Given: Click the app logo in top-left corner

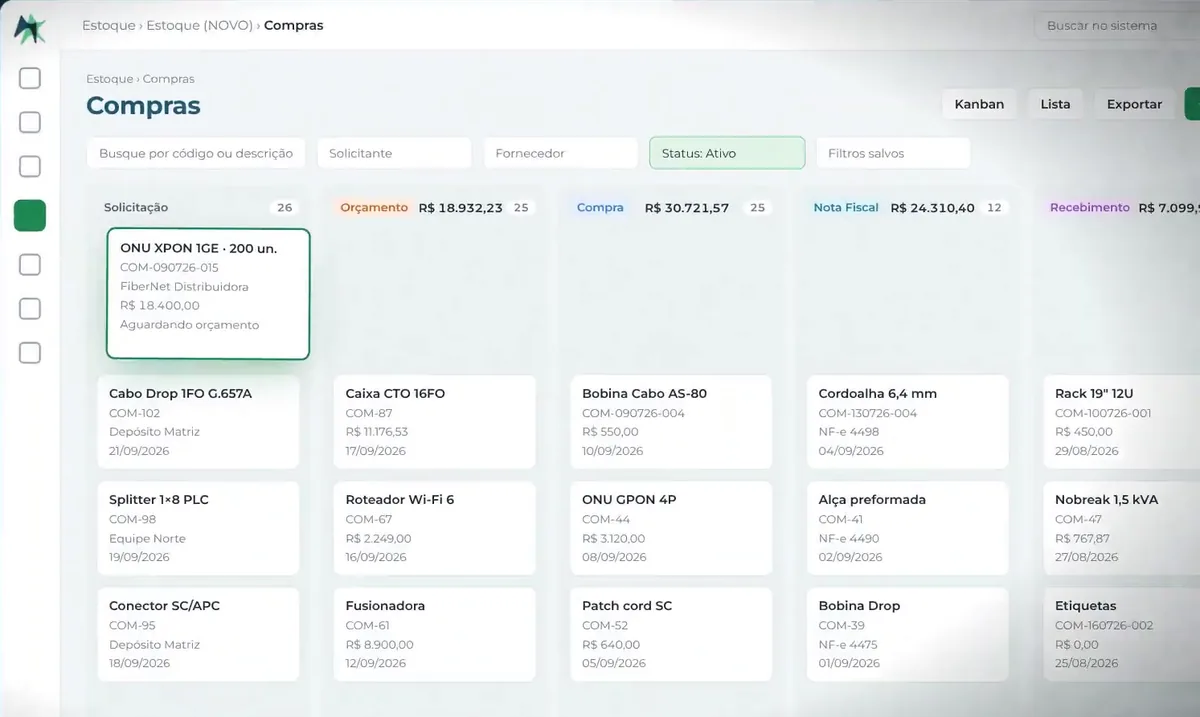Looking at the screenshot, I should 30,27.
